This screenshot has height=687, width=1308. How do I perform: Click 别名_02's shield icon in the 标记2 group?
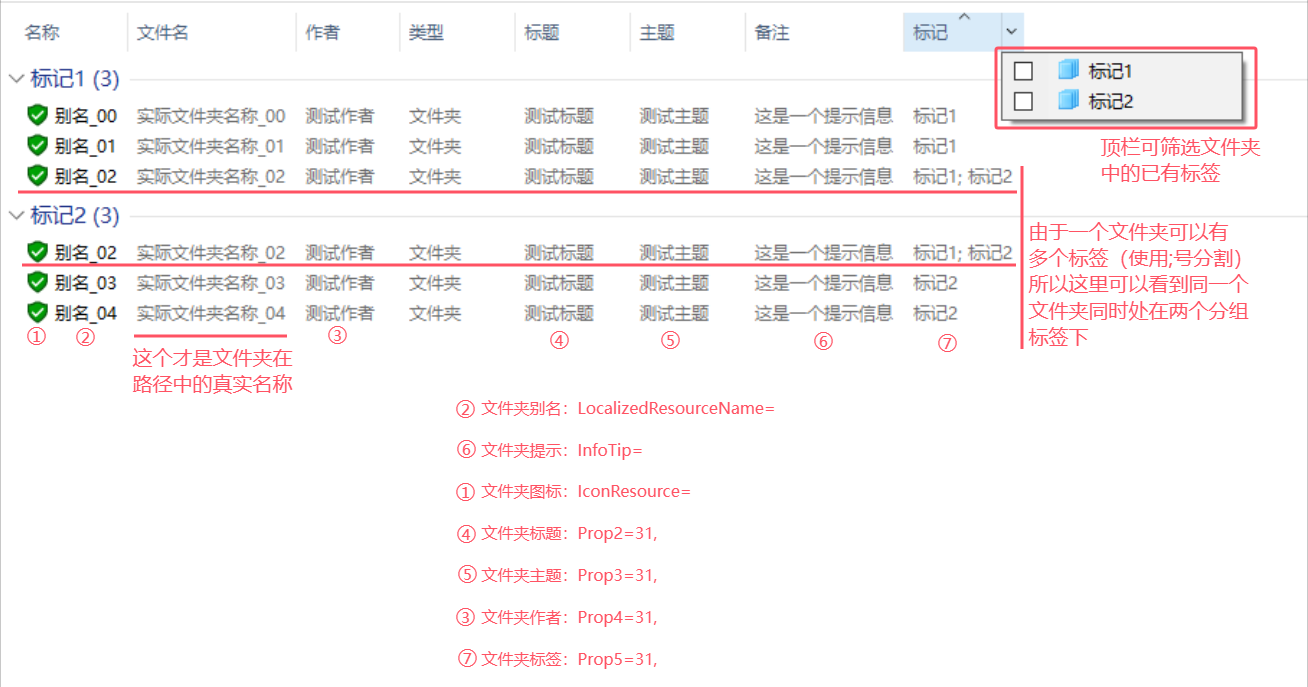(x=38, y=252)
